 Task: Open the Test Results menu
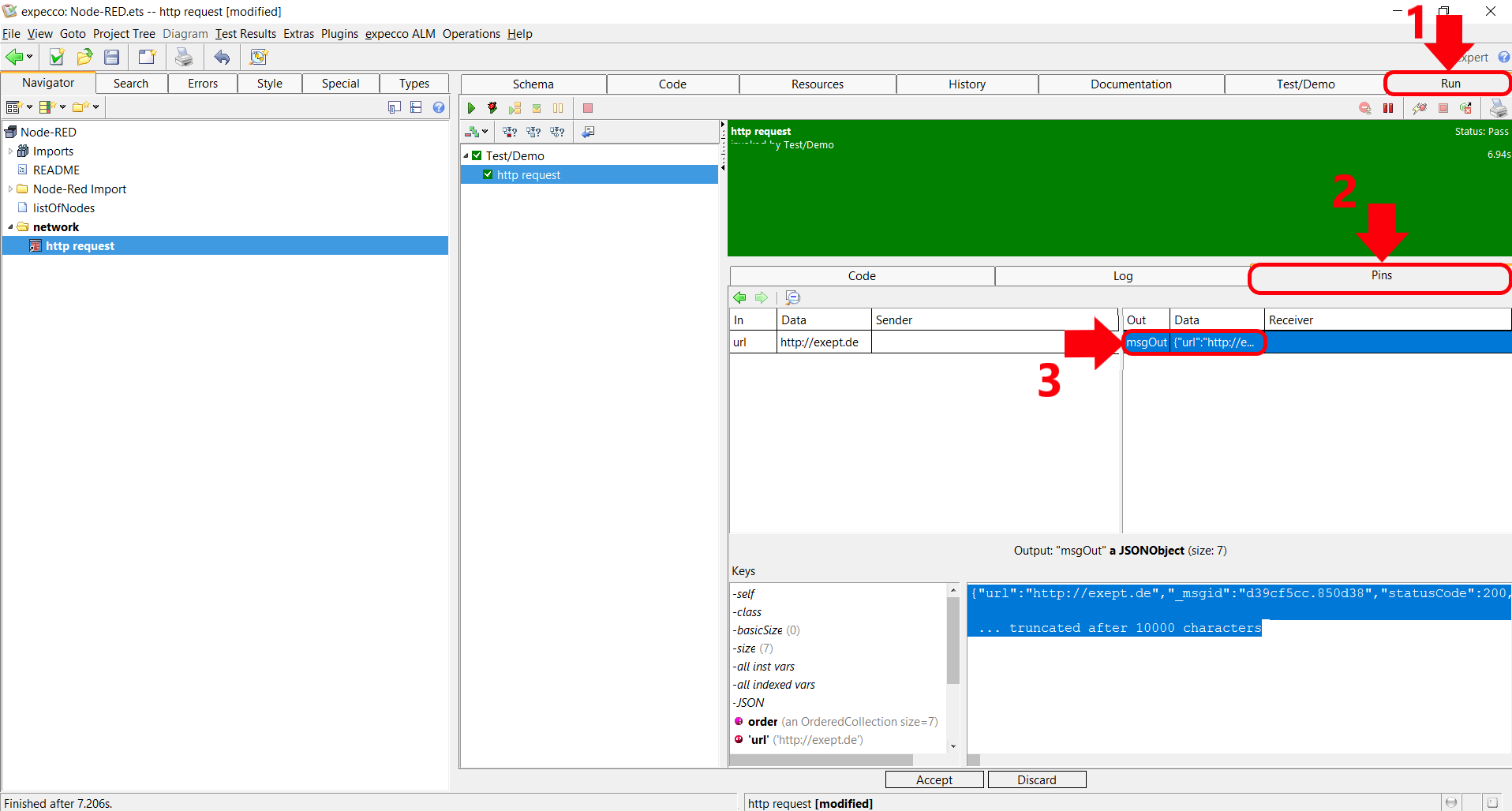pyautogui.click(x=245, y=34)
